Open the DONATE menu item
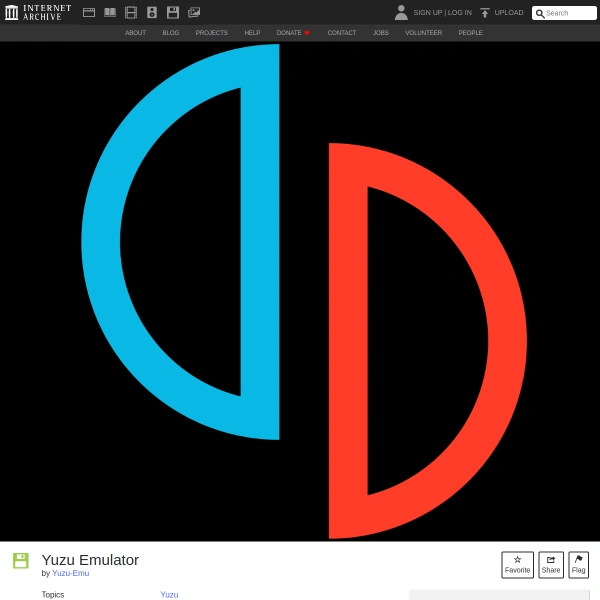The image size is (600, 600). (x=289, y=33)
